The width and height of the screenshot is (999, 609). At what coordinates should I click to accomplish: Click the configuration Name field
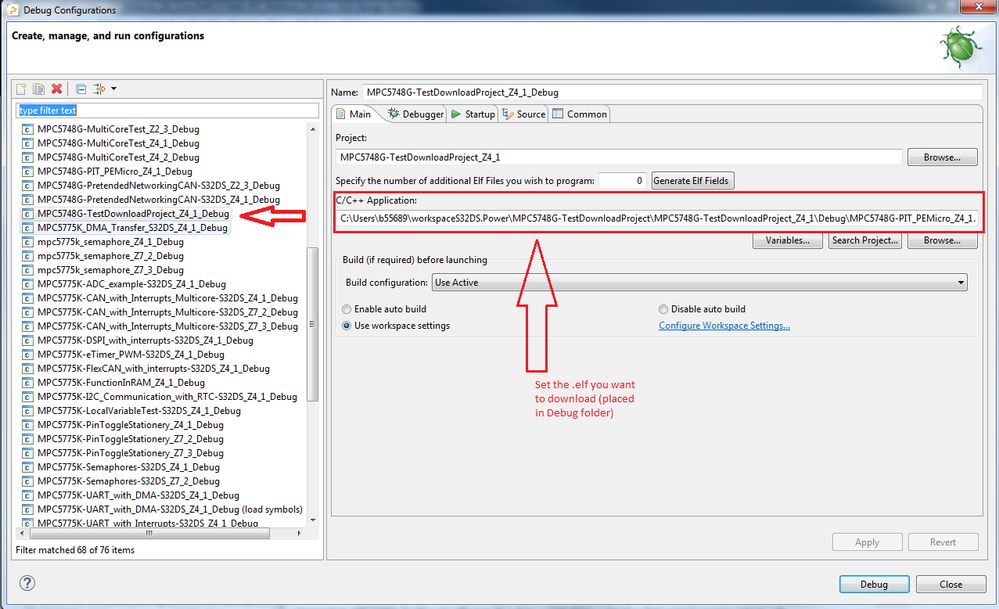(x=672, y=92)
